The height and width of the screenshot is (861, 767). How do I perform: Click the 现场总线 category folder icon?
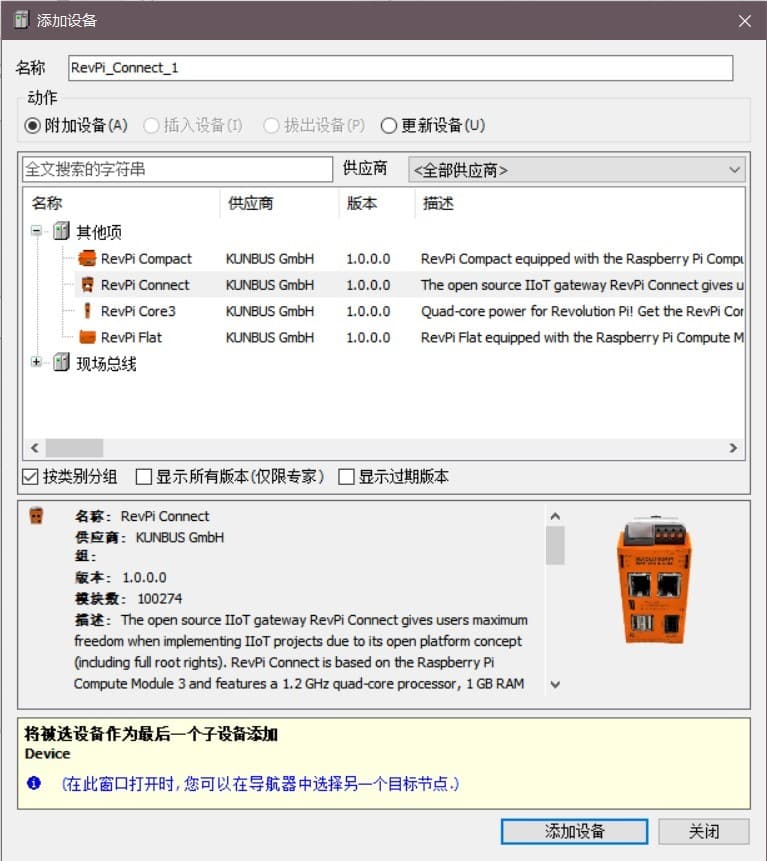[62, 363]
